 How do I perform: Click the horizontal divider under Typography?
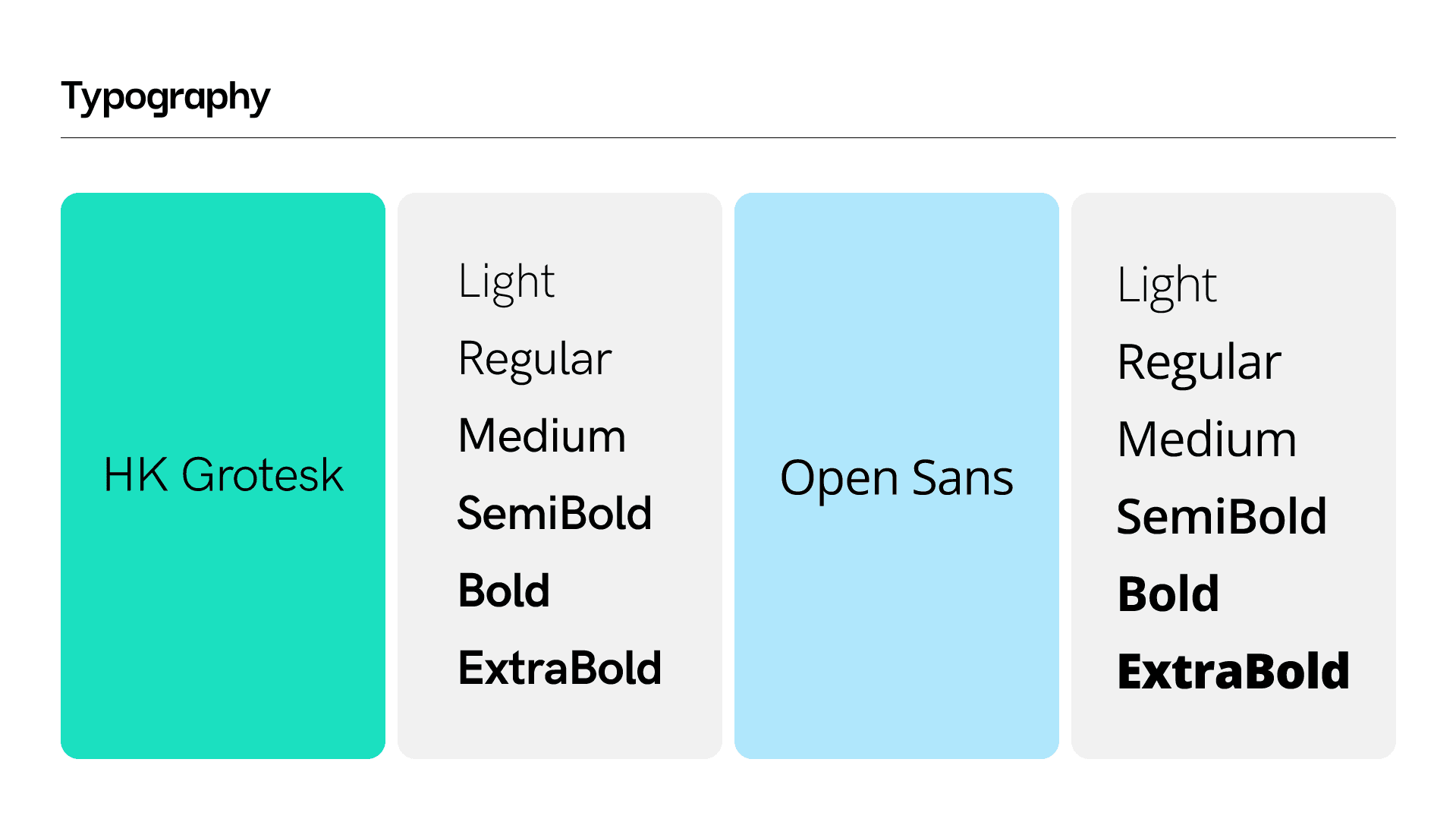tap(728, 137)
